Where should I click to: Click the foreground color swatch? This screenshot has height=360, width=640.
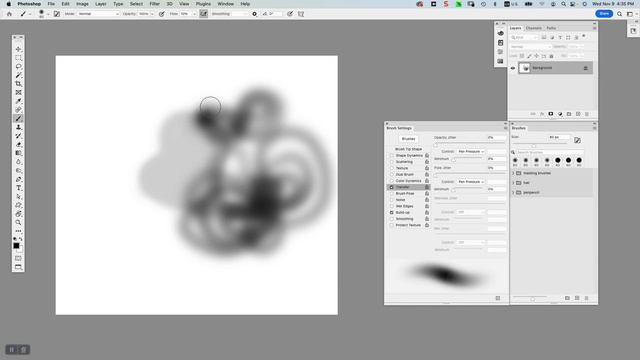[16, 246]
